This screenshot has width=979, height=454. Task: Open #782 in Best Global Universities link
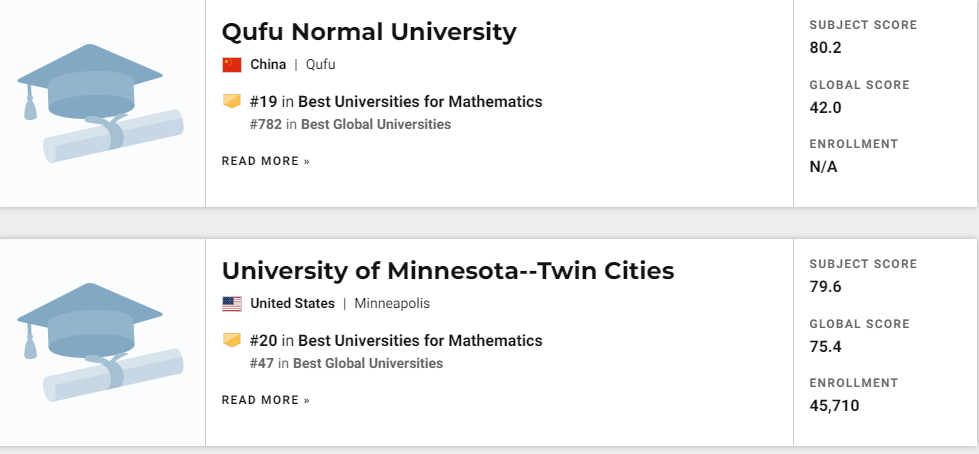[350, 125]
